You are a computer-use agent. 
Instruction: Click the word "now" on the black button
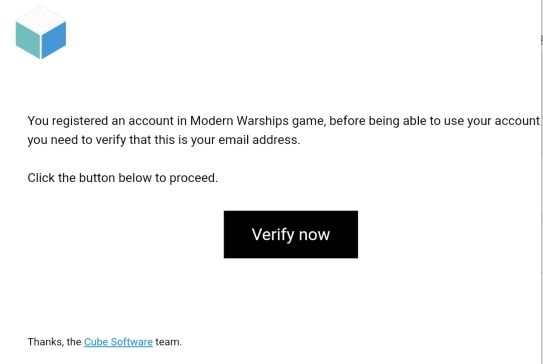click(314, 235)
